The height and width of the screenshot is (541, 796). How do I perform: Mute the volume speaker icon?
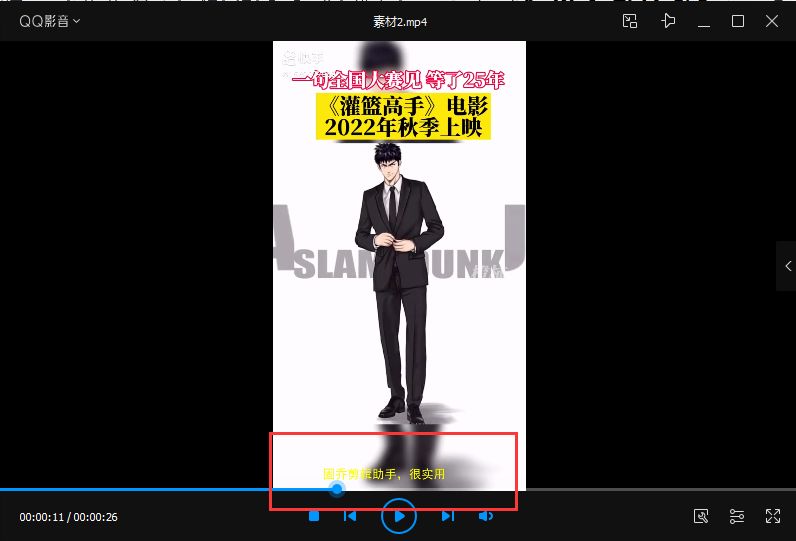(486, 516)
